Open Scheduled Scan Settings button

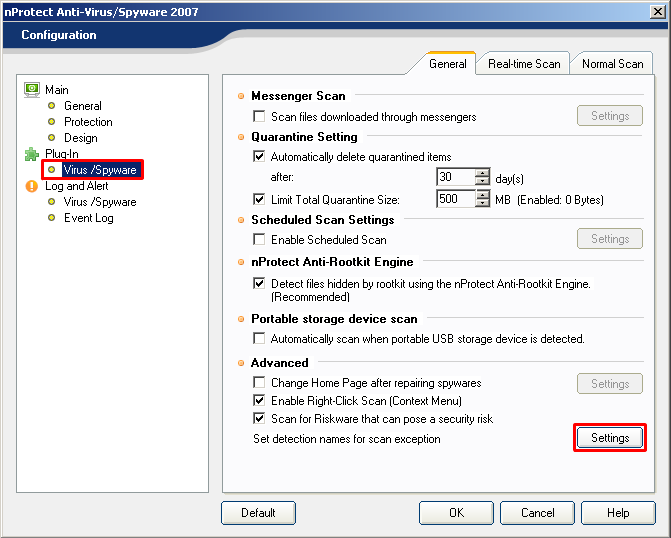point(610,239)
